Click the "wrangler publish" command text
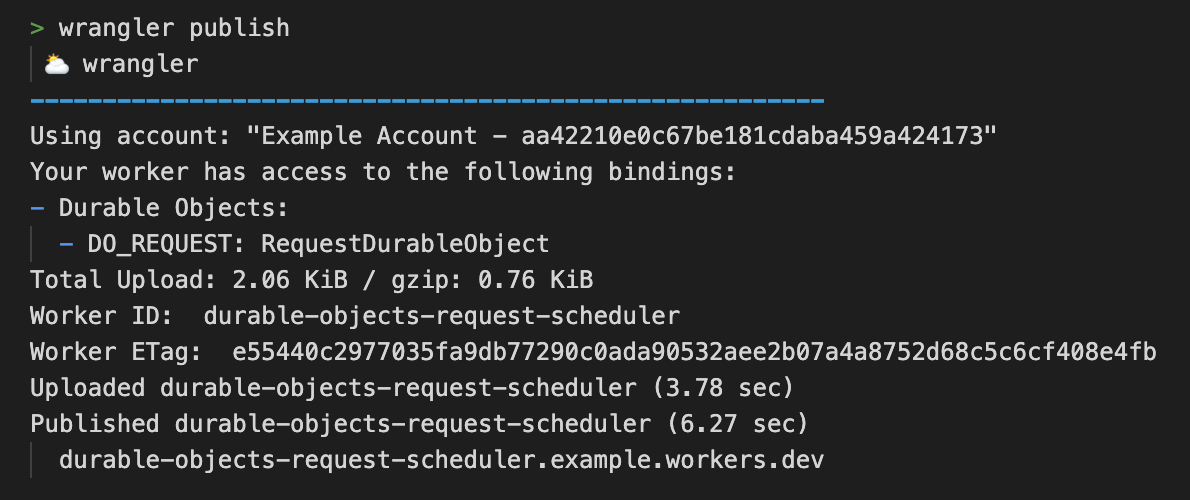The height and width of the screenshot is (500, 1190). [x=174, y=29]
